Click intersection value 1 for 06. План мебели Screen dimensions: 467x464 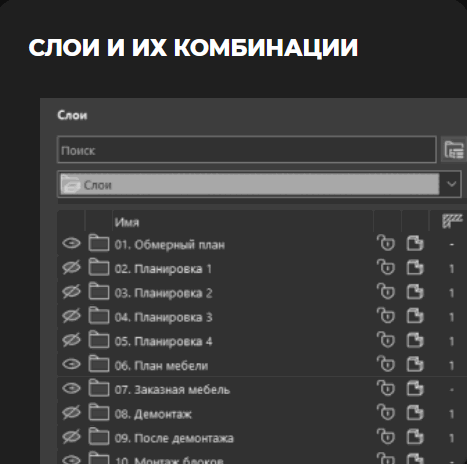coord(452,366)
